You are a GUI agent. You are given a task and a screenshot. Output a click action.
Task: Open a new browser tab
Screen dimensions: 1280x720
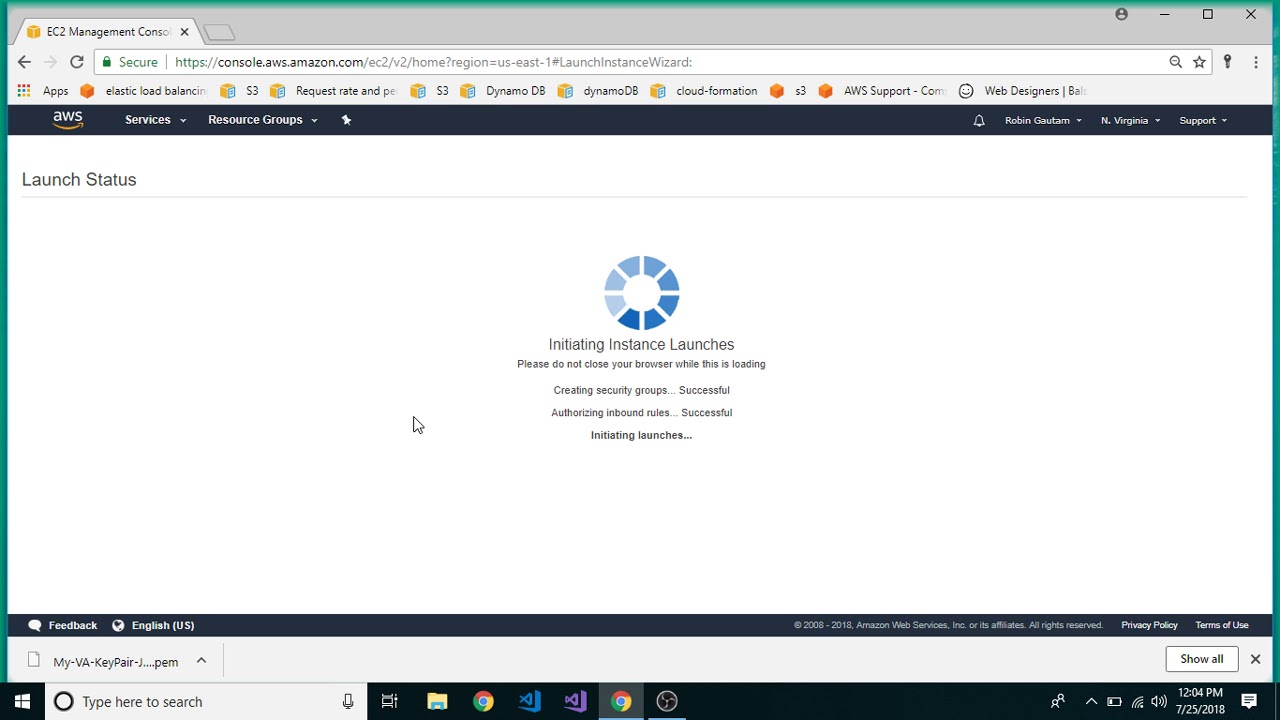(x=219, y=33)
